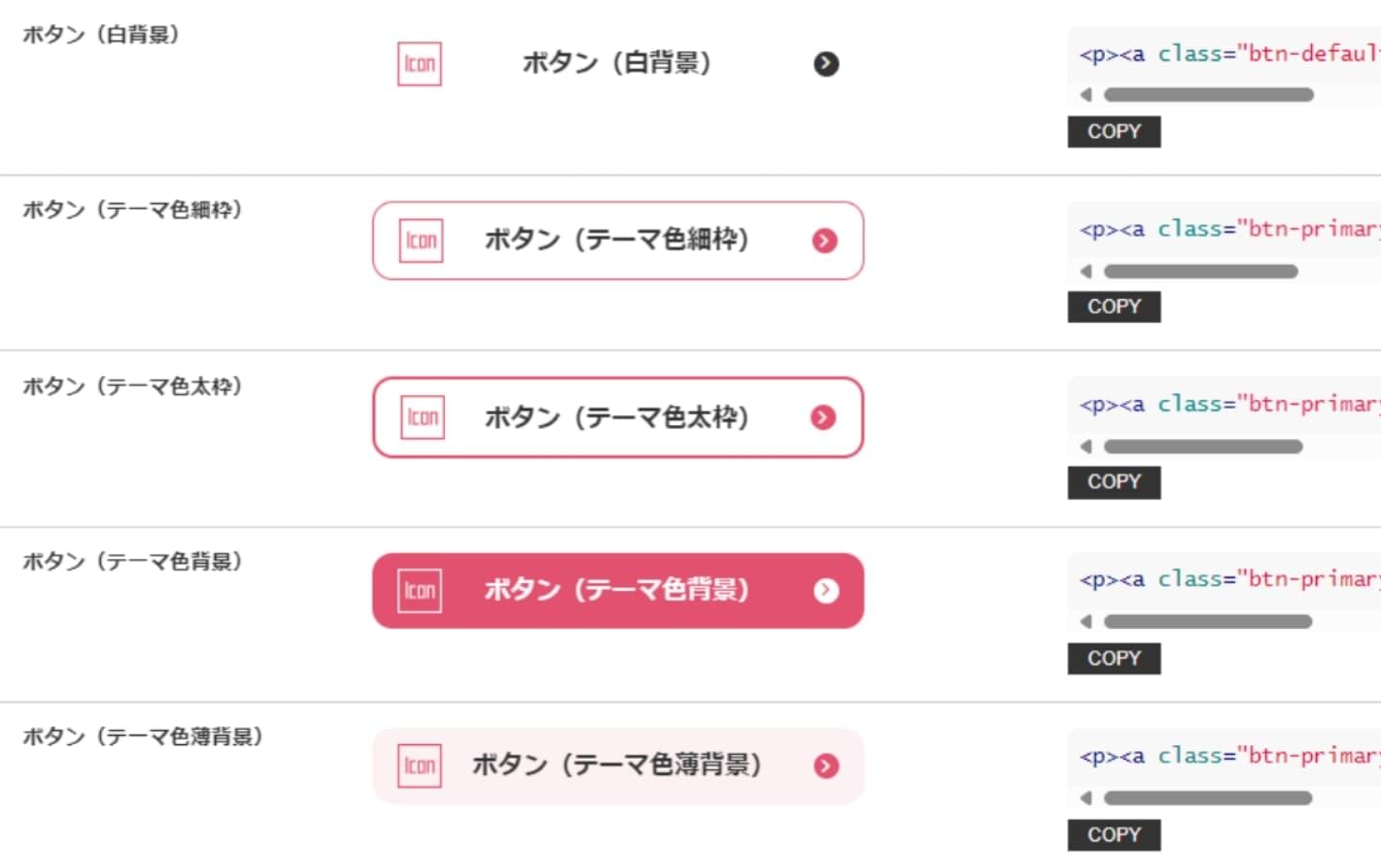This screenshot has height=868, width=1381.
Task: Copy the code for ボタン（テーマ色背景）
Action: pos(1113,659)
